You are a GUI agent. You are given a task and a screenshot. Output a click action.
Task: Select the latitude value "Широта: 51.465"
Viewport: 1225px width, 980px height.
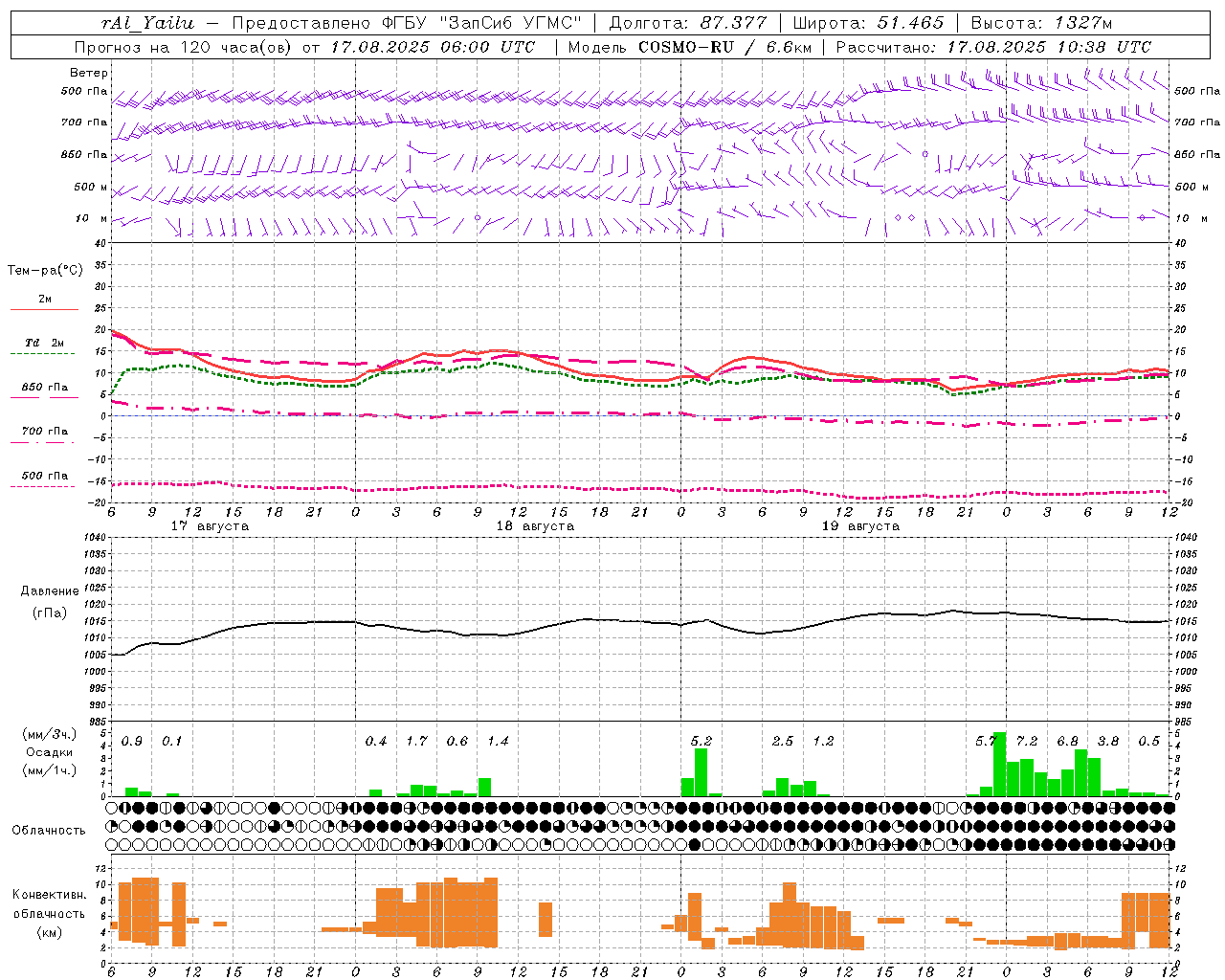coord(869,23)
